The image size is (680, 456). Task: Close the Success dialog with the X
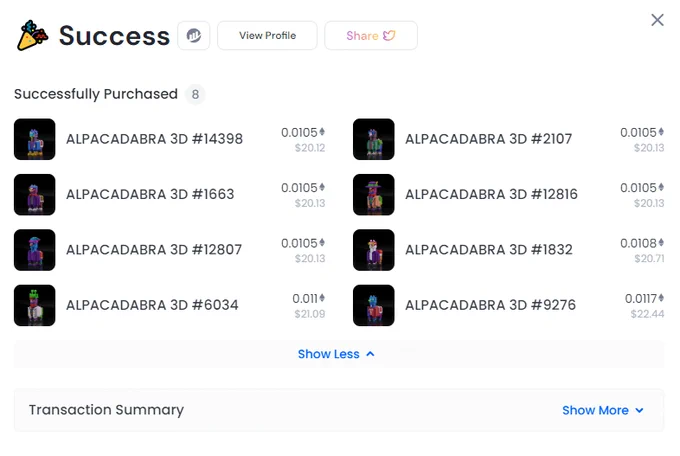[x=657, y=20]
